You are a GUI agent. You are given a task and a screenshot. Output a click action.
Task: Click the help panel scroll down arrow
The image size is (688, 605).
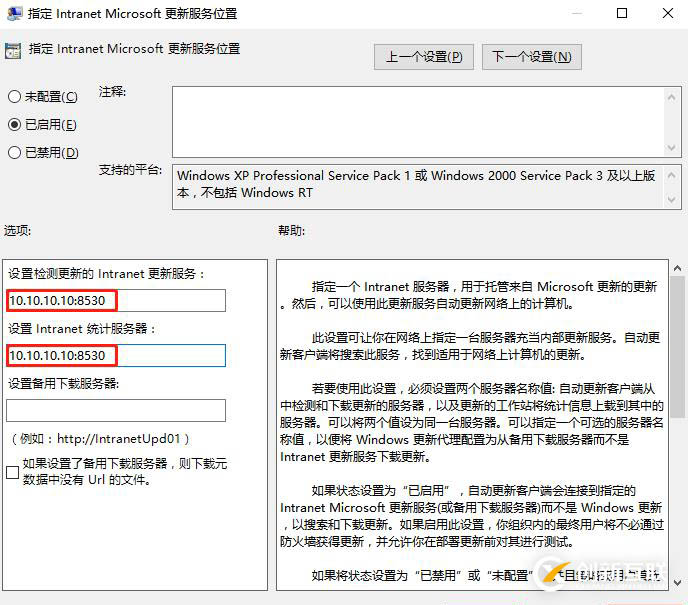coord(677,583)
